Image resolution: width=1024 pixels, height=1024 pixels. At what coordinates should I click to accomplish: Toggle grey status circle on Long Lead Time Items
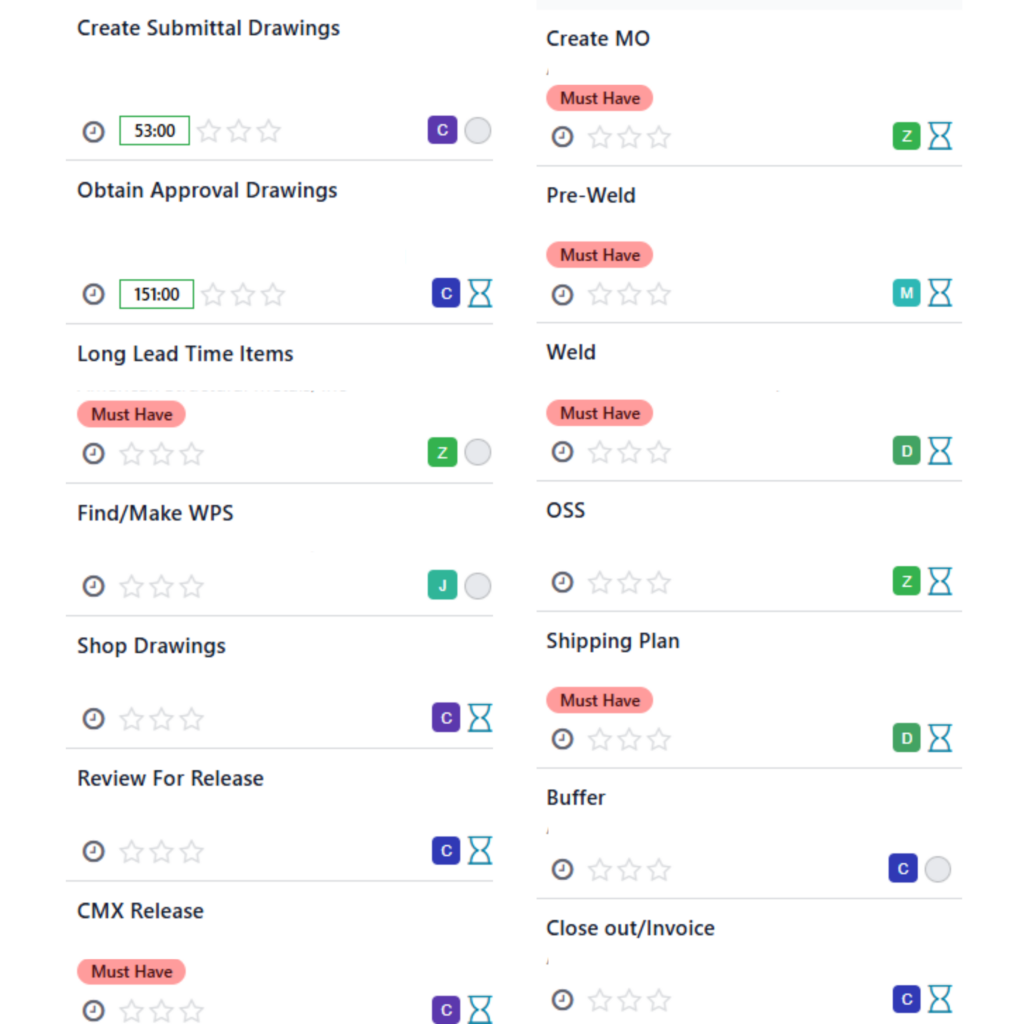tap(478, 452)
